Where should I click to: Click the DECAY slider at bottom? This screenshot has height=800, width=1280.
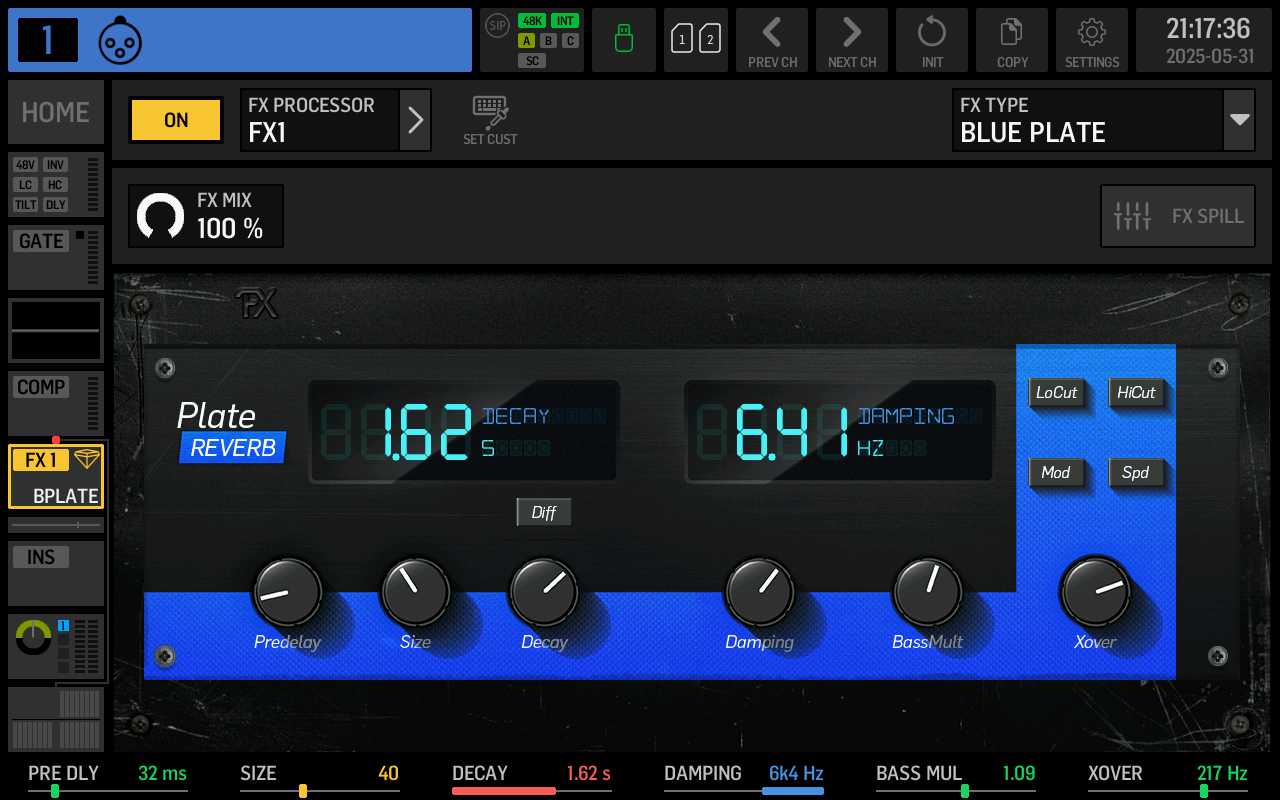tap(531, 790)
